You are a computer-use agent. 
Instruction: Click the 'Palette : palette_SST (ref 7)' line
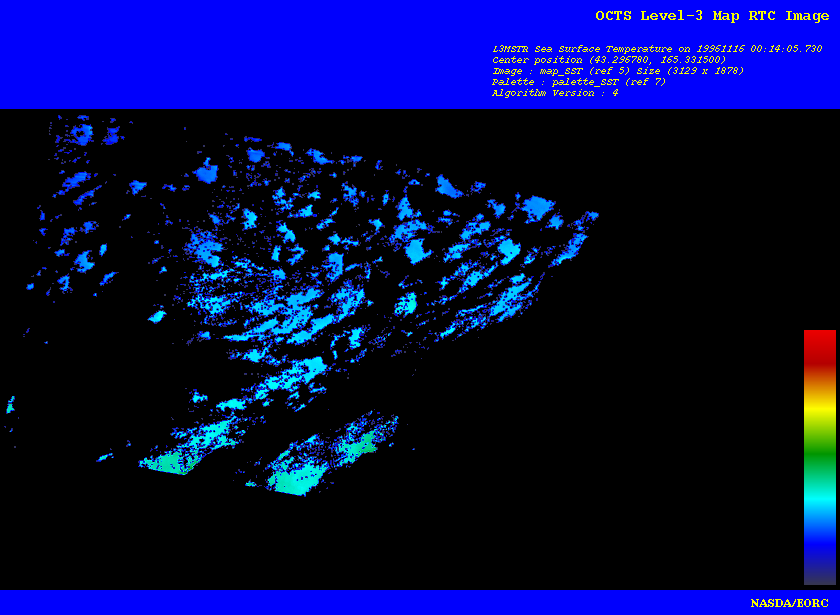click(579, 82)
